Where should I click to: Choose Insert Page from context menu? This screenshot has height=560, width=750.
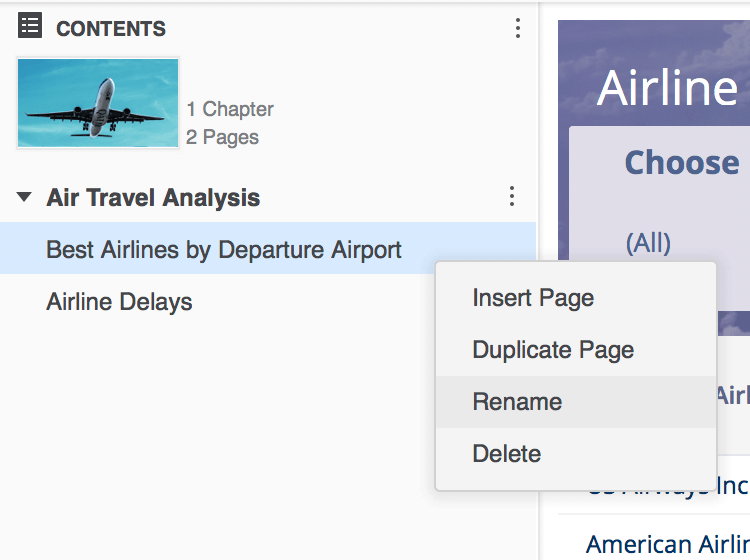[x=533, y=298]
